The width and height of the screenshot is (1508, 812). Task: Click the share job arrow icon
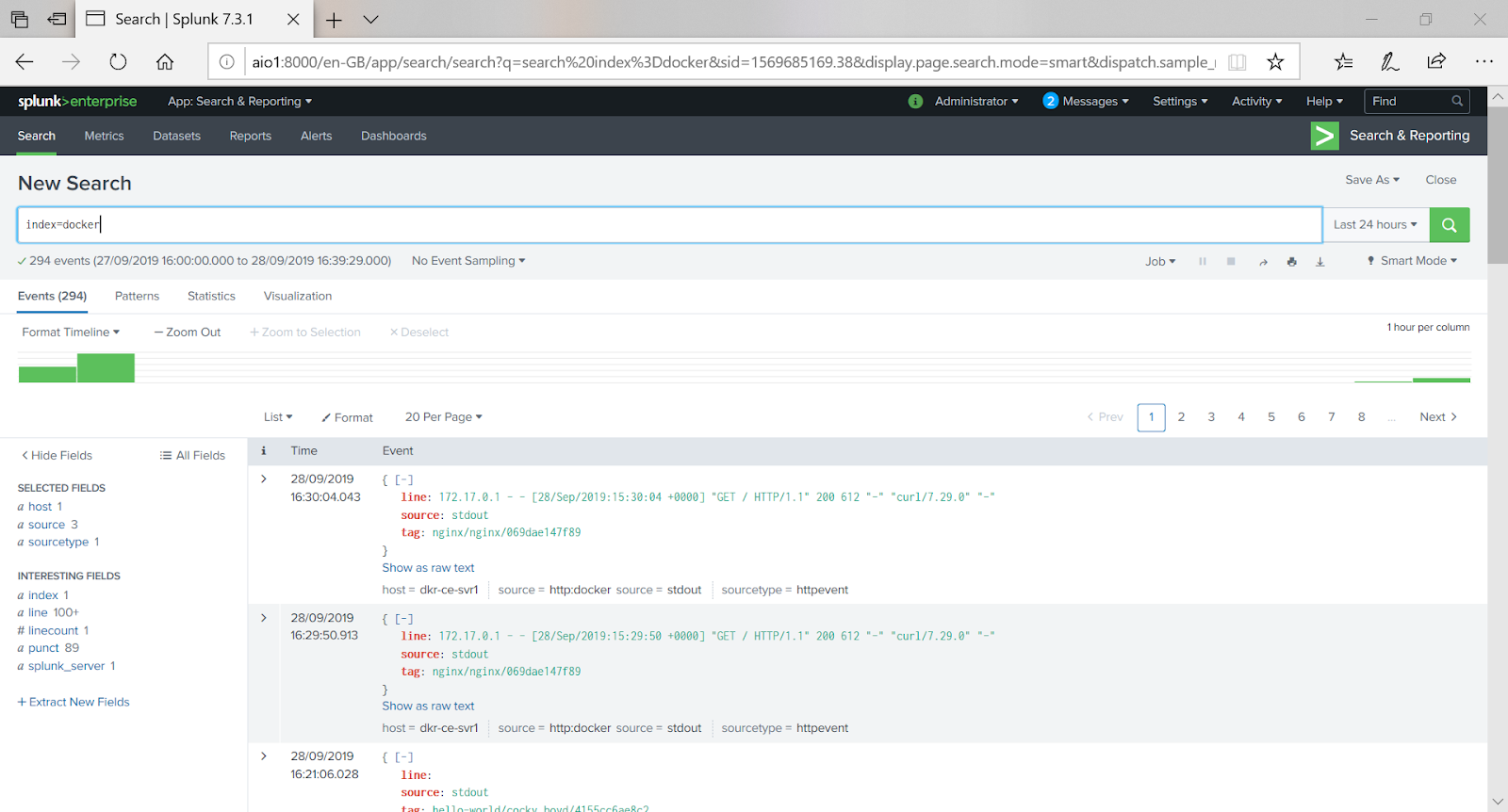pos(1263,262)
